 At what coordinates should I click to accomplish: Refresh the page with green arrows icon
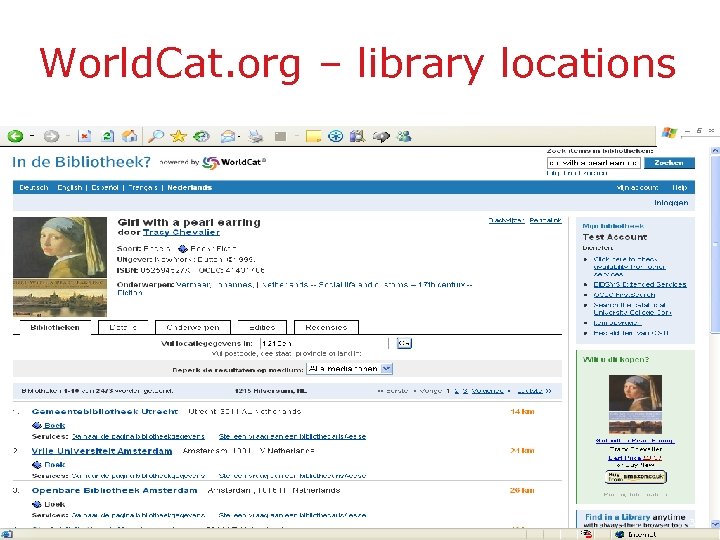pyautogui.click(x=107, y=136)
